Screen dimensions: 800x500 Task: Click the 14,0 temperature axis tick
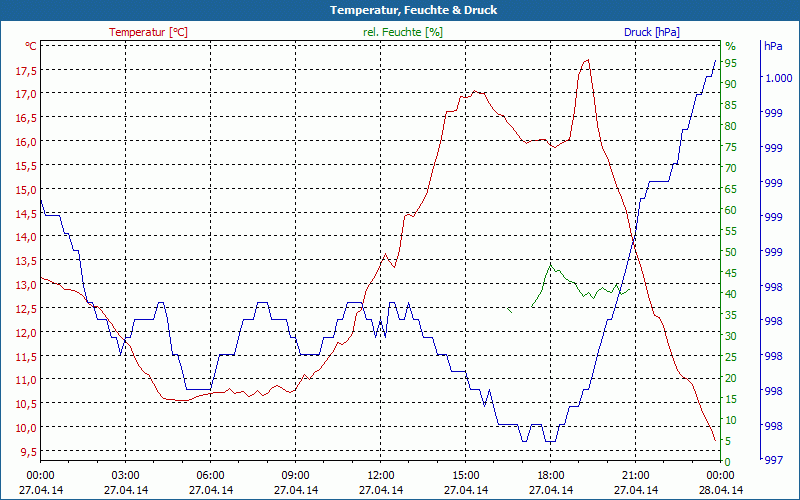point(26,237)
